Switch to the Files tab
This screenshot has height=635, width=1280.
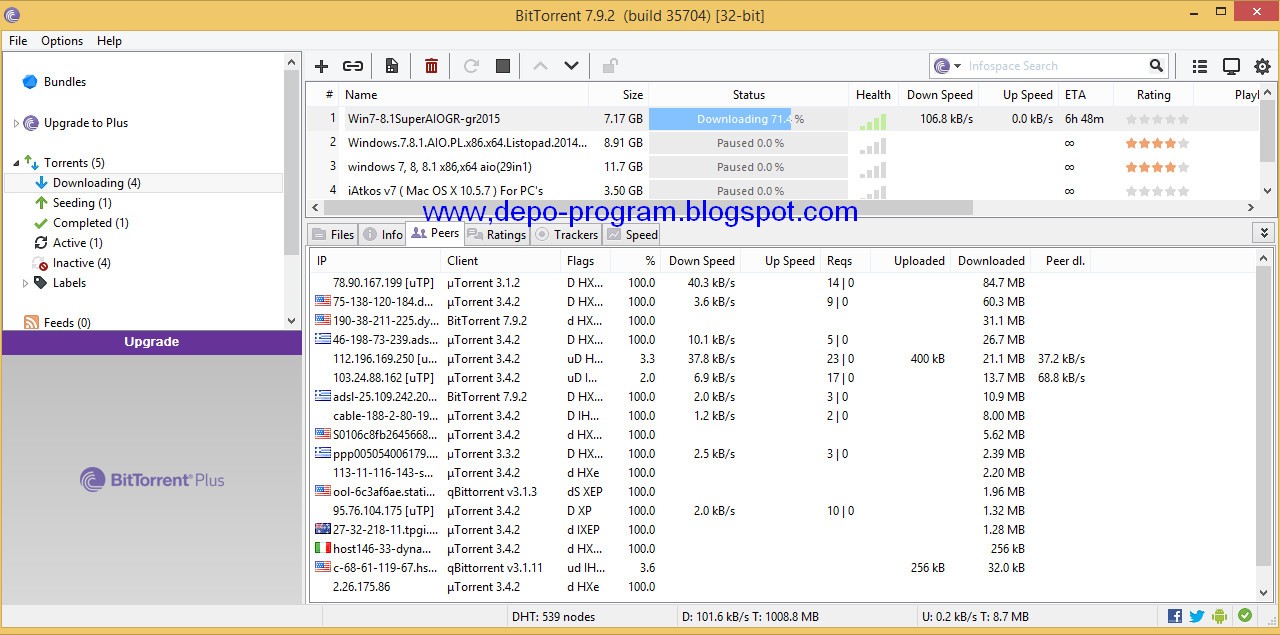point(333,235)
